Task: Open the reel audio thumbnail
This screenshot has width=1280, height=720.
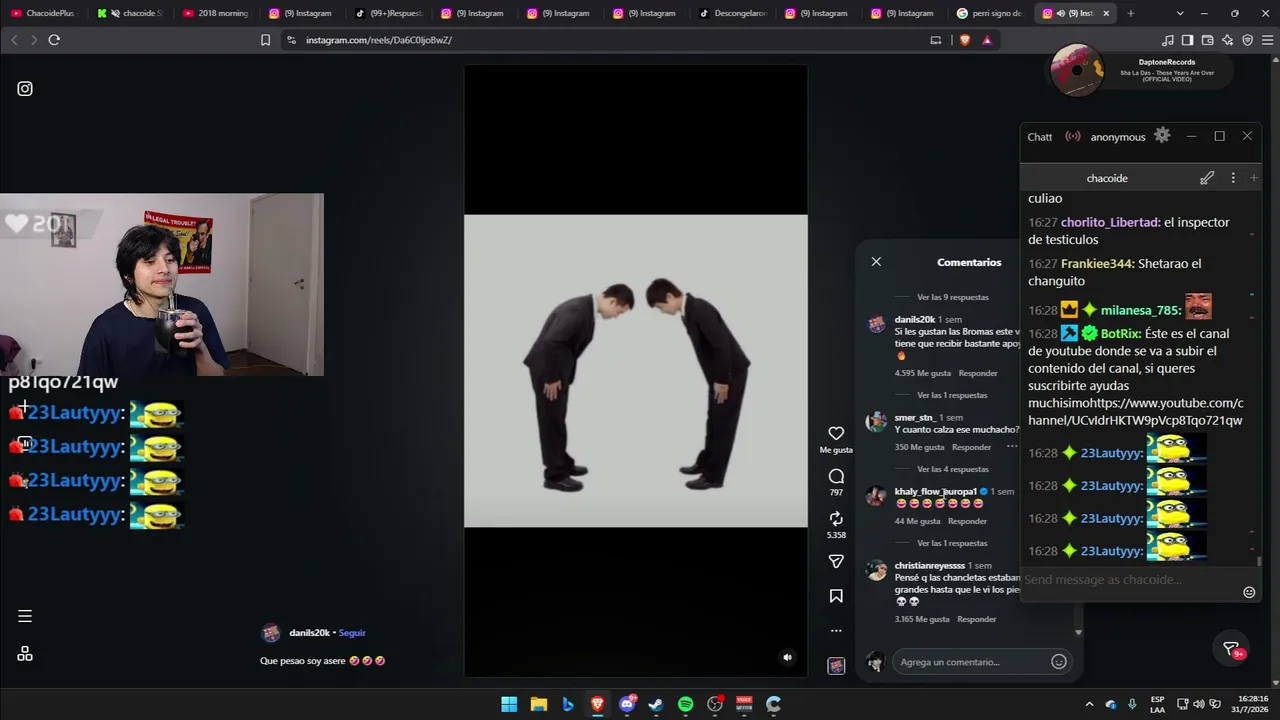Action: pyautogui.click(x=836, y=666)
